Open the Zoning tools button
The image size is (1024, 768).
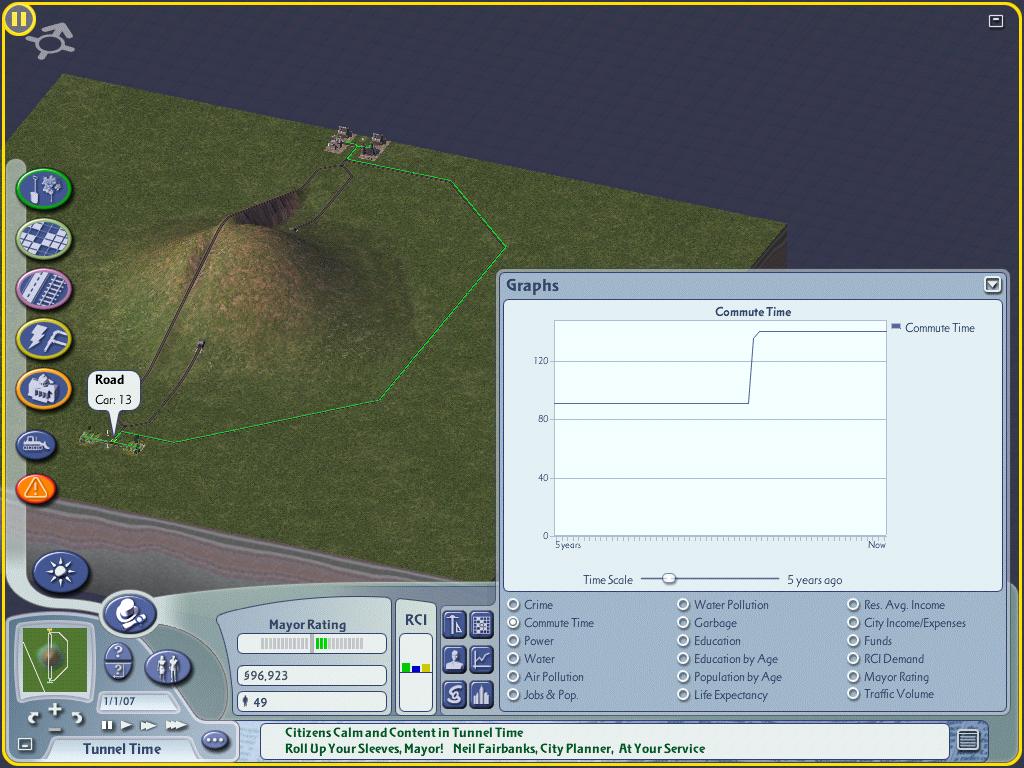pos(44,239)
